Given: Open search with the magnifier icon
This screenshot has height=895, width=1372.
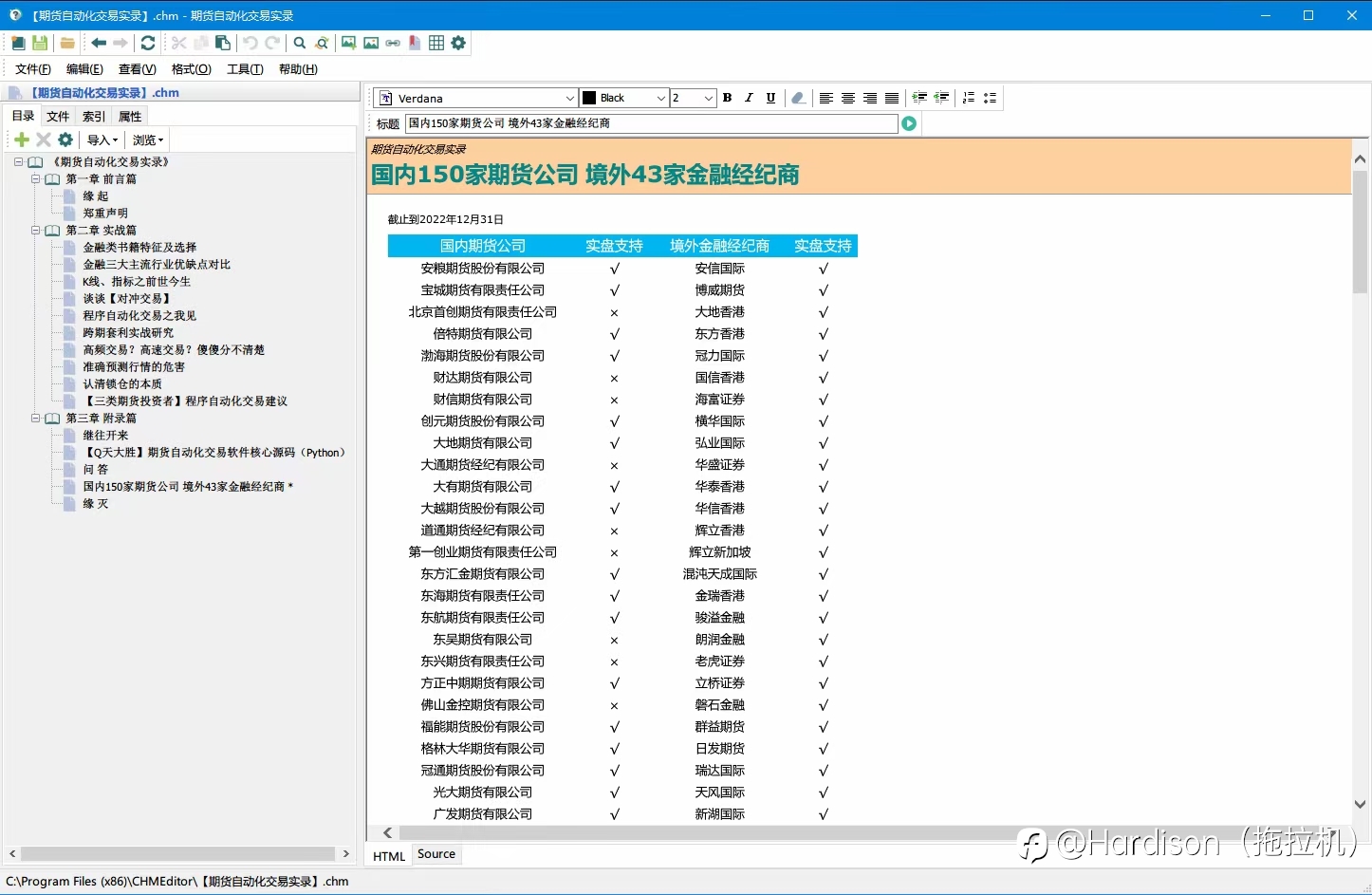Looking at the screenshot, I should point(300,43).
